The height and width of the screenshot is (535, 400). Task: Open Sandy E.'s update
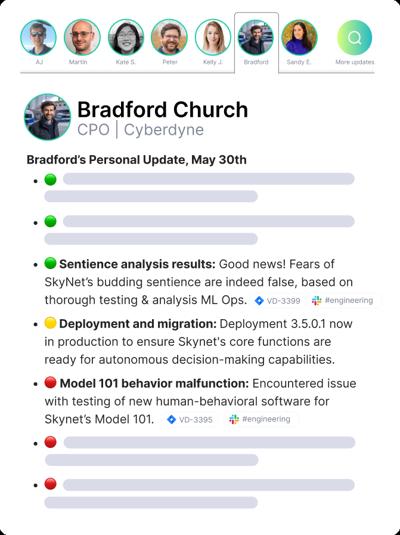pyautogui.click(x=299, y=38)
